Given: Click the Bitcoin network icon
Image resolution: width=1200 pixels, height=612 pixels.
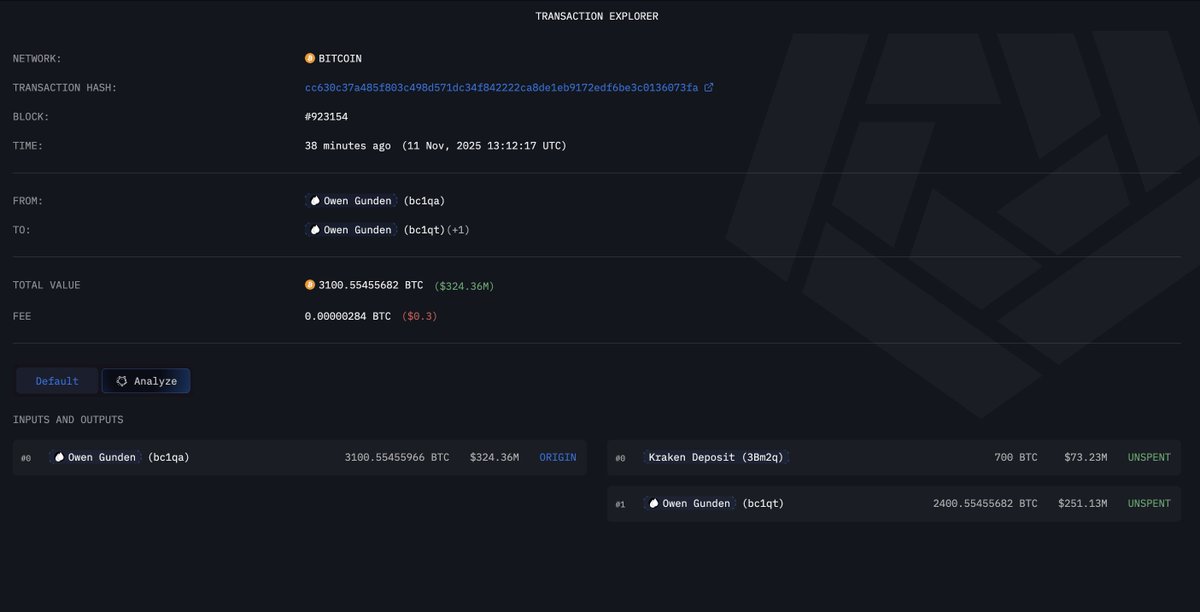Looking at the screenshot, I should tap(310, 58).
